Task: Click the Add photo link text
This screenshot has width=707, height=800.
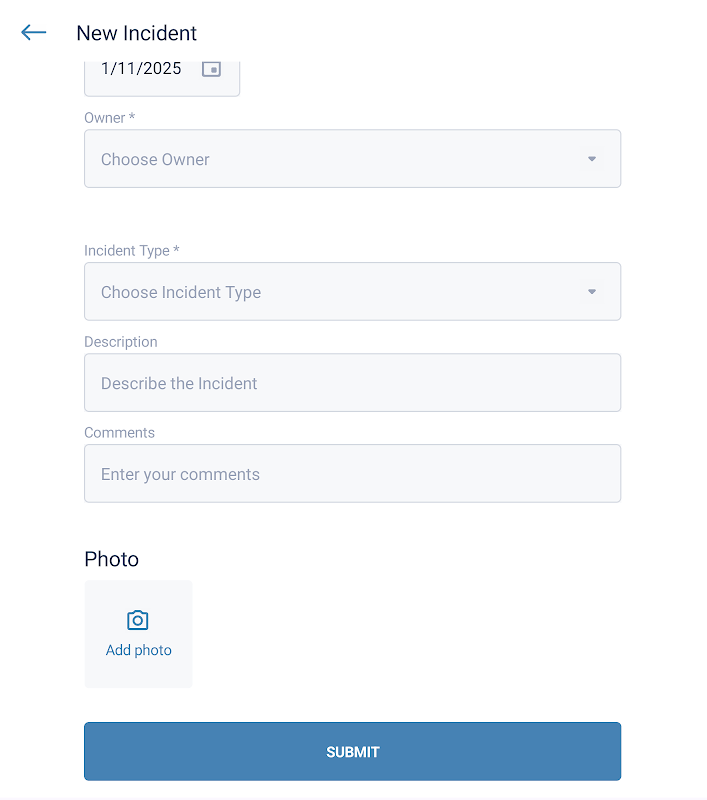Action: coord(139,650)
